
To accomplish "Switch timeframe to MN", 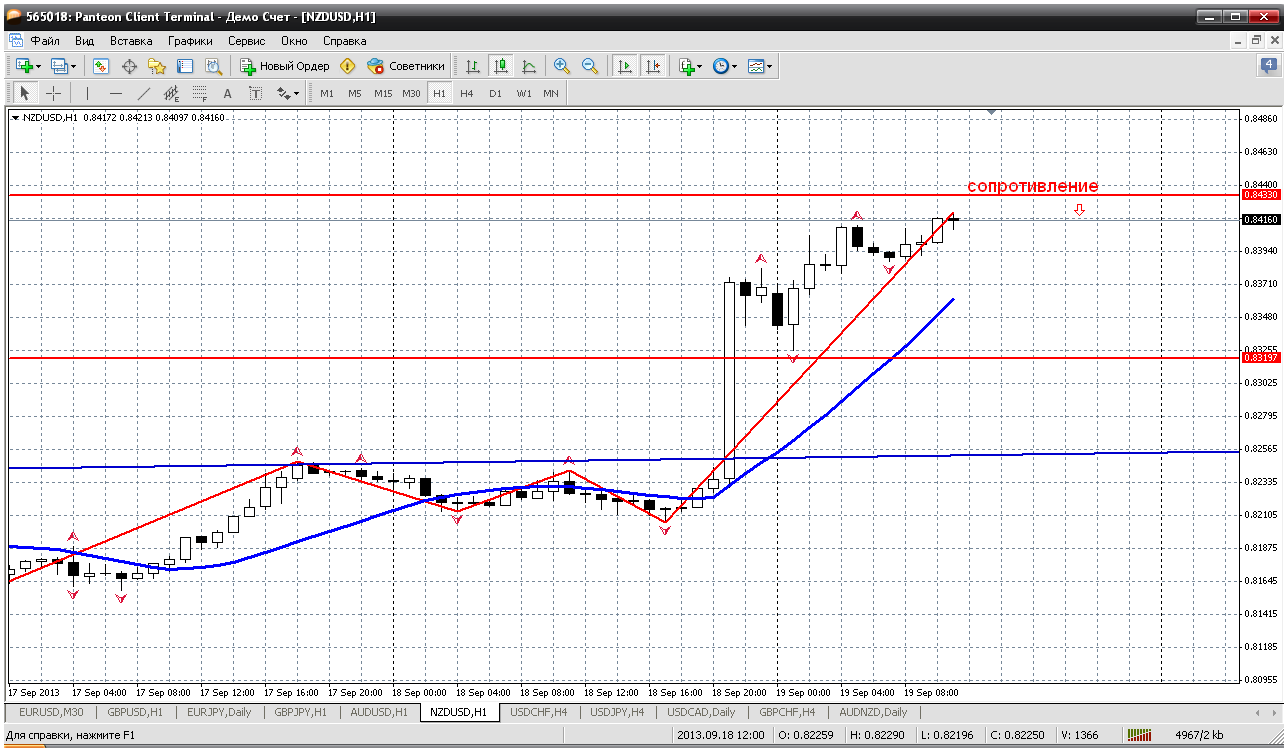I will click(x=551, y=93).
